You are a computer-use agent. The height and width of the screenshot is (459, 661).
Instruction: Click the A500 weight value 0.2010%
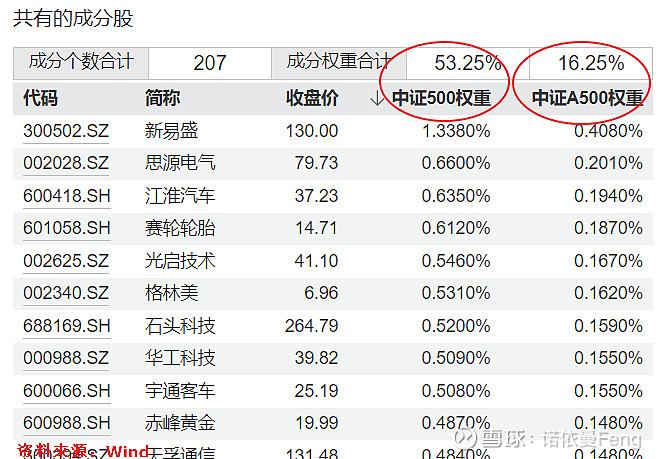click(608, 163)
